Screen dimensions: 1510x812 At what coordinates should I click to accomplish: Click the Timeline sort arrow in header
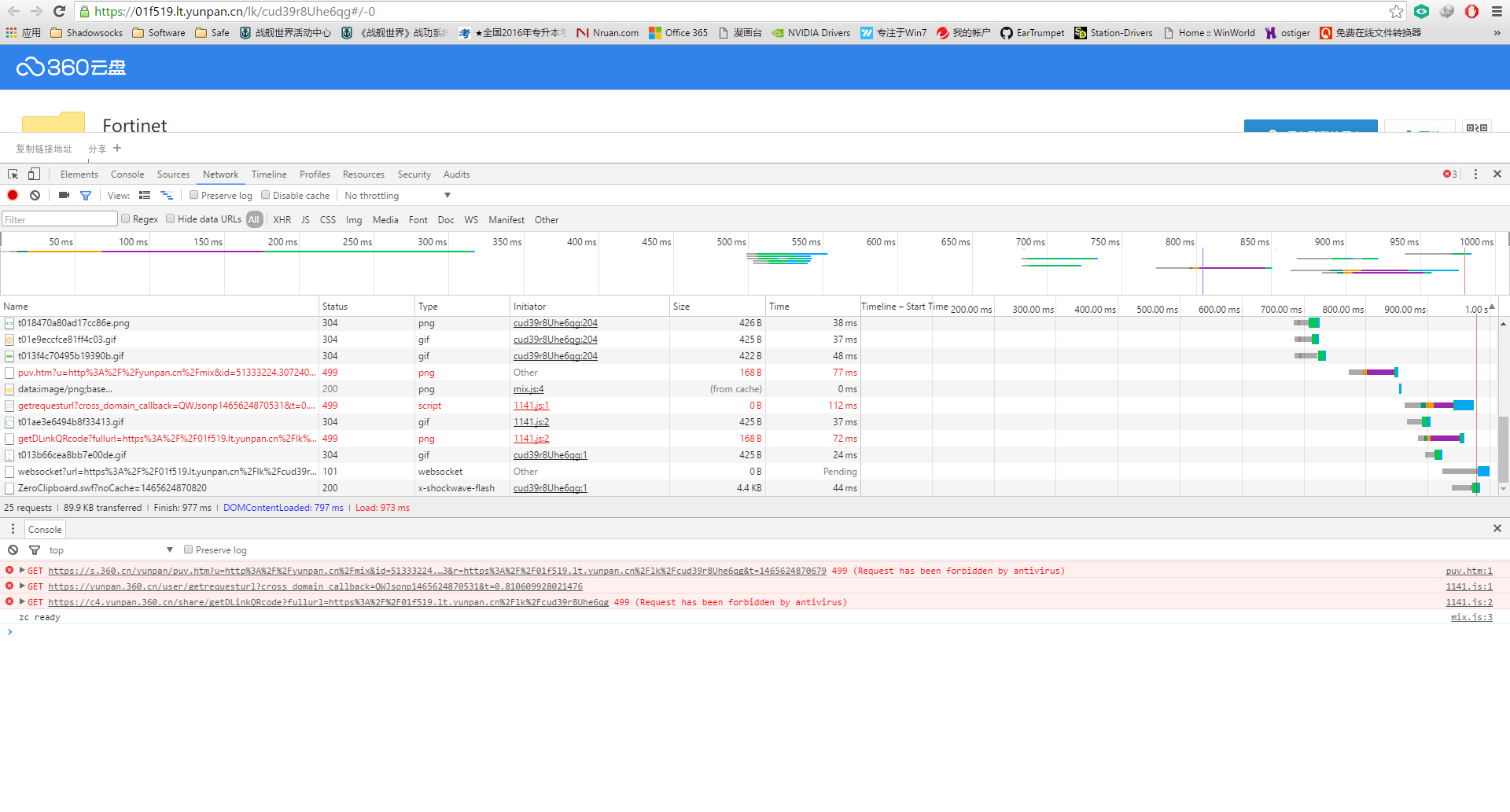(x=1491, y=307)
